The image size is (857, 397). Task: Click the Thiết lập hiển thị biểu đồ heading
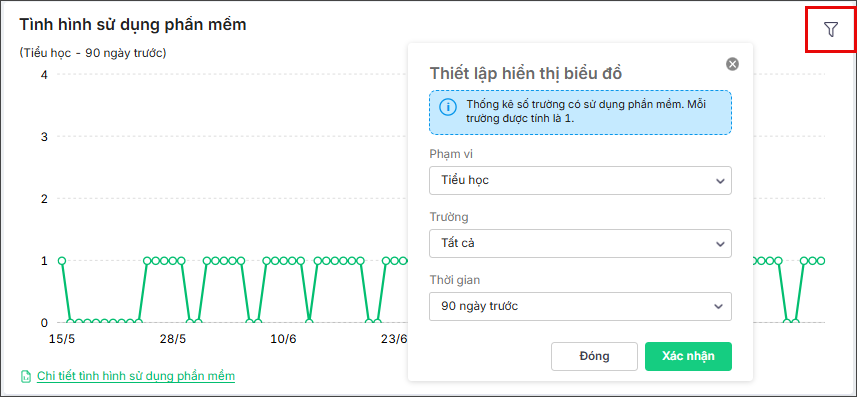tap(526, 73)
